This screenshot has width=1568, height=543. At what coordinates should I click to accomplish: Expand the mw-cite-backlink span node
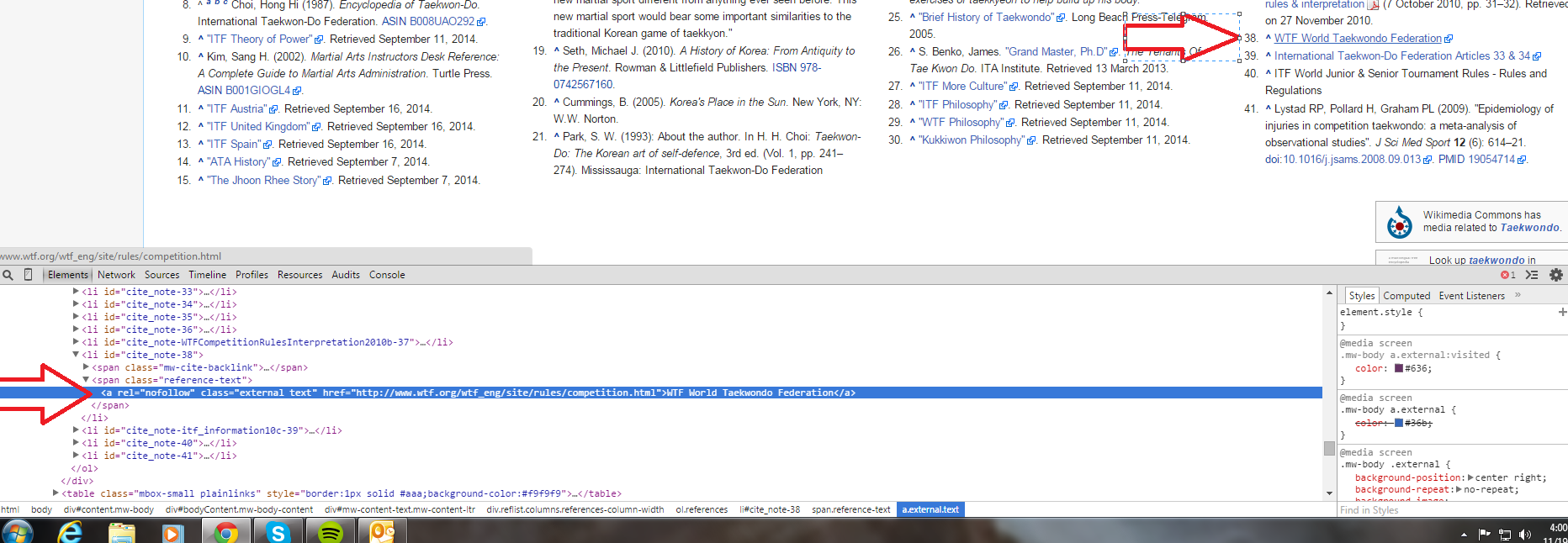pos(86,367)
